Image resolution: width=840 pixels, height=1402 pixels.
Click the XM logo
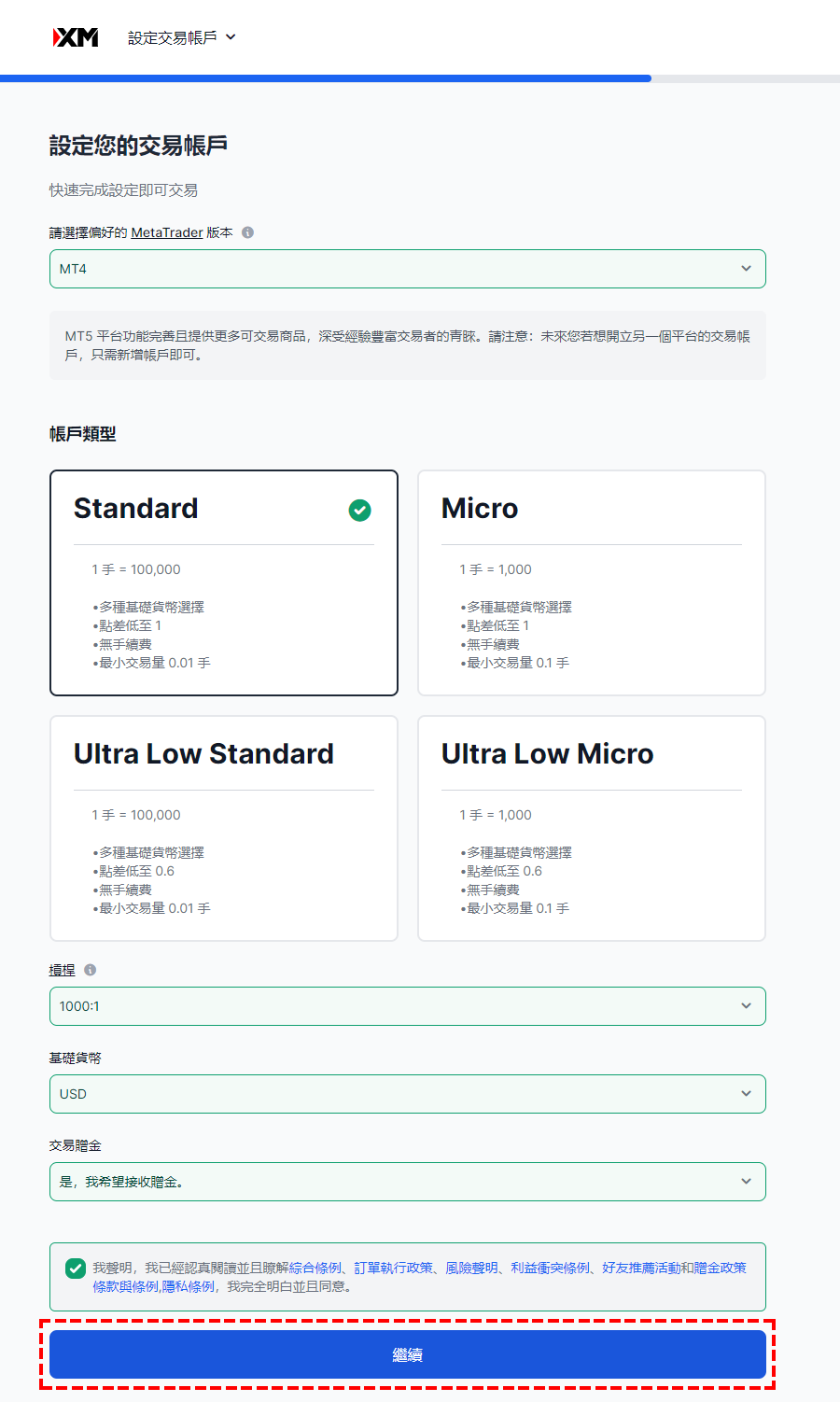[x=76, y=37]
